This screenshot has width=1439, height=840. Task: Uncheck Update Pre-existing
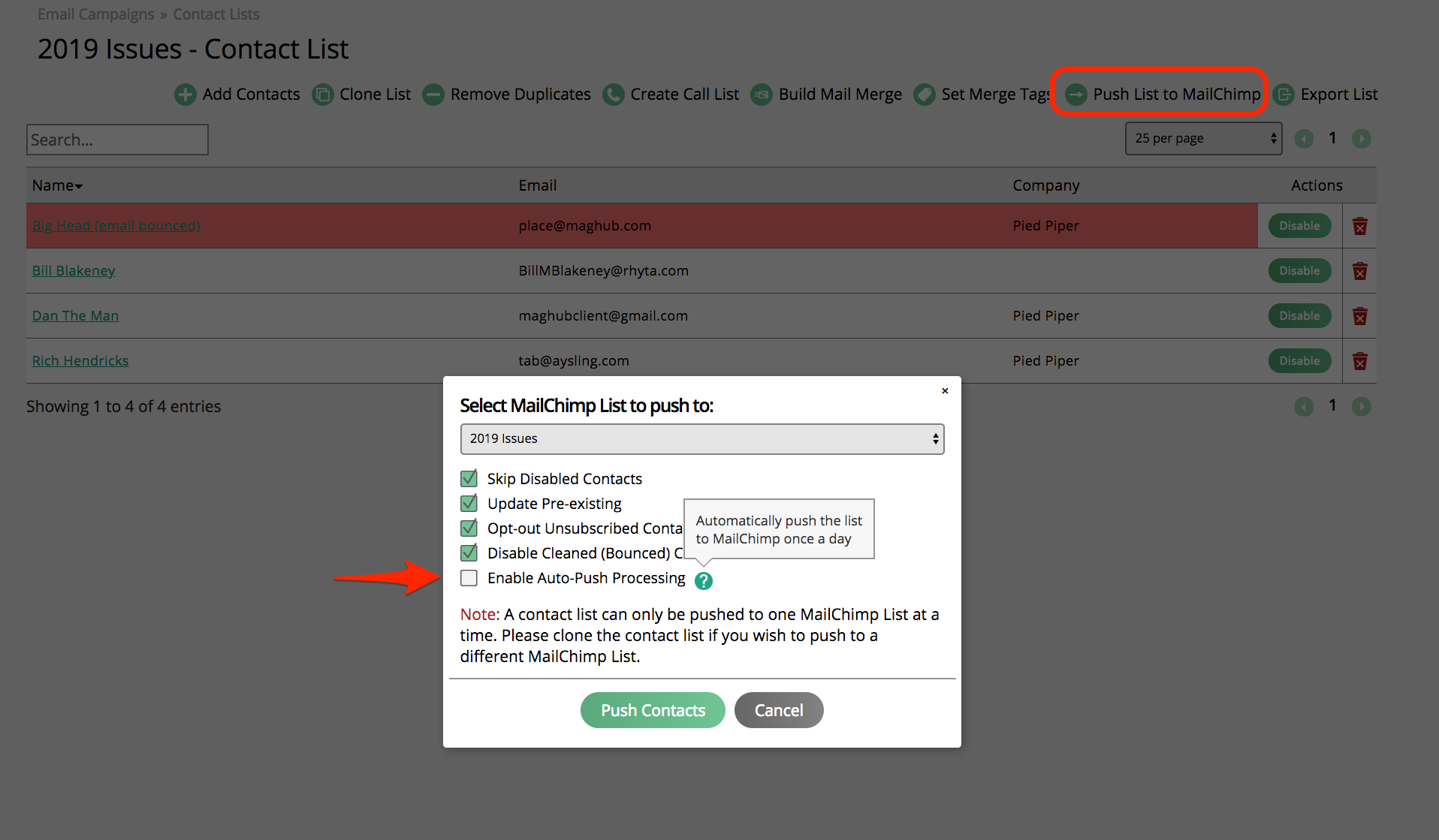[x=469, y=504]
